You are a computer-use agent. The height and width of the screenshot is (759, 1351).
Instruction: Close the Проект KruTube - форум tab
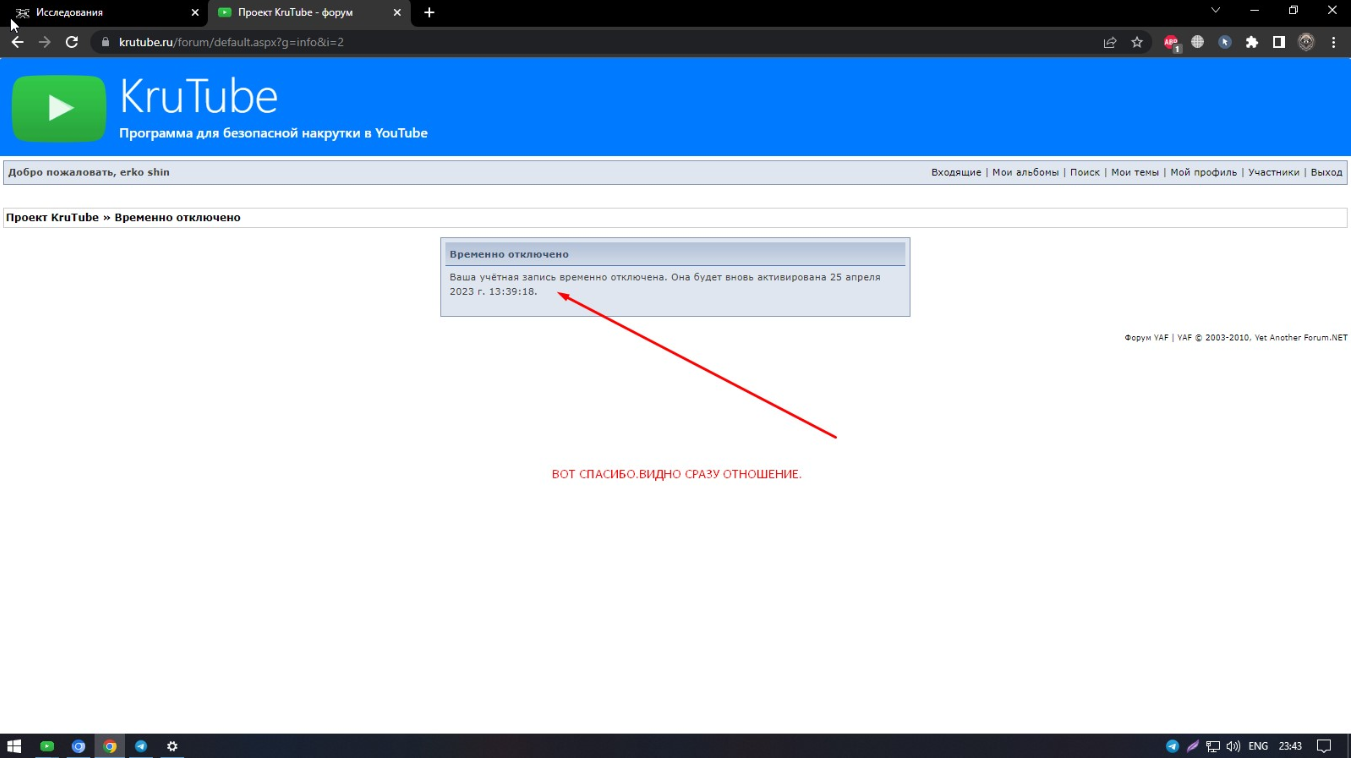398,13
